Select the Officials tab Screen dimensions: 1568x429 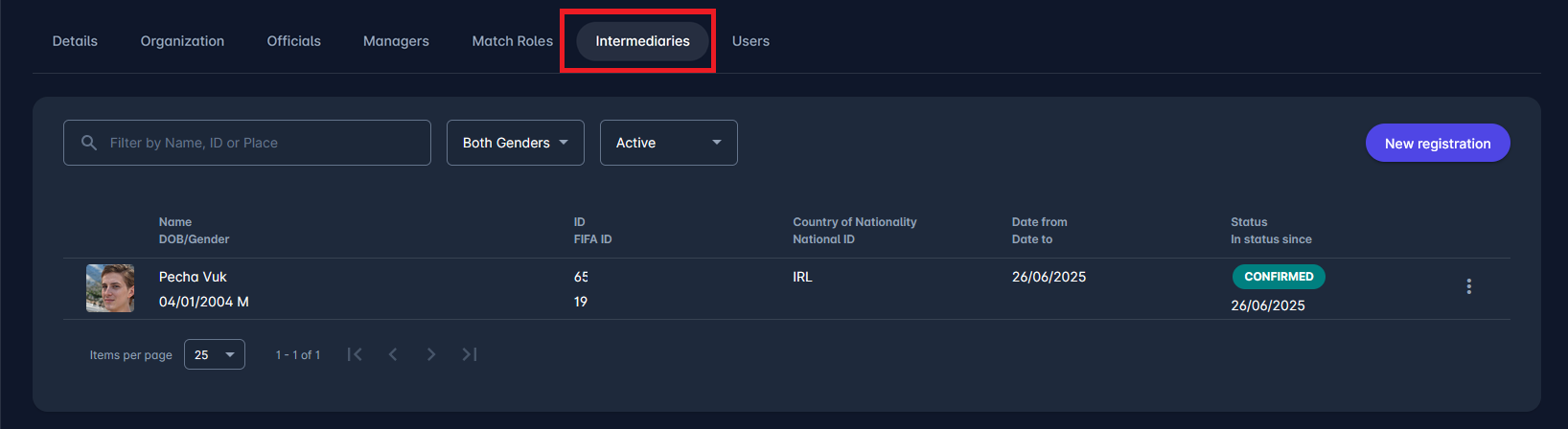click(x=293, y=41)
